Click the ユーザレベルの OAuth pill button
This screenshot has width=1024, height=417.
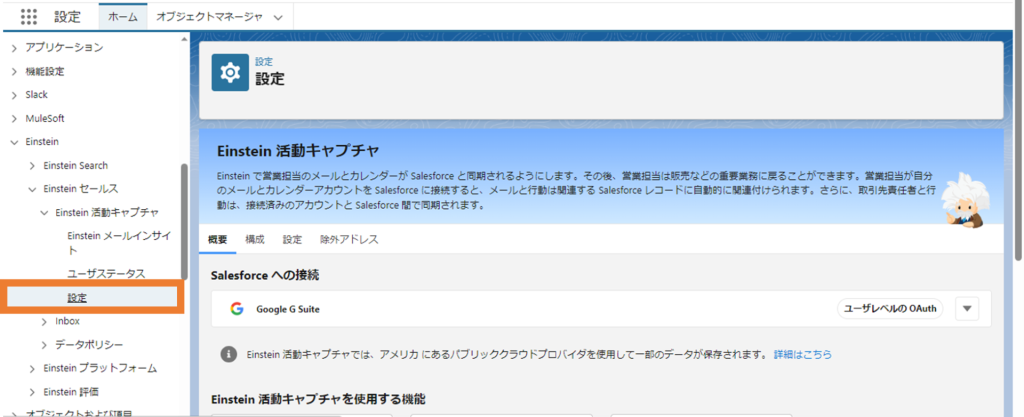coord(890,309)
